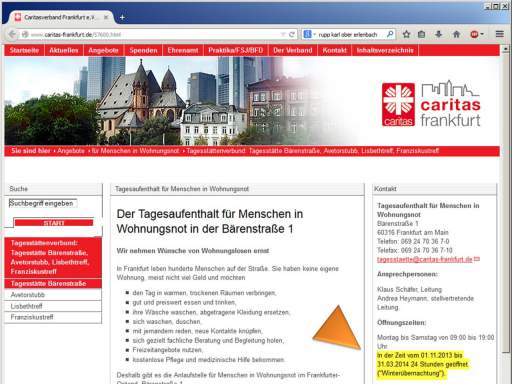Go to the browser home icon
The image size is (512, 384).
coord(456,34)
